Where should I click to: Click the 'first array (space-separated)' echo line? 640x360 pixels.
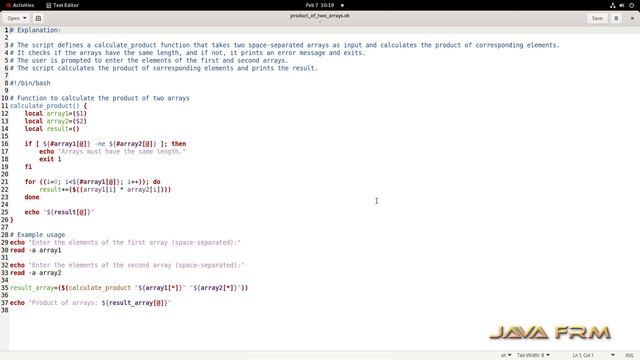pos(125,243)
